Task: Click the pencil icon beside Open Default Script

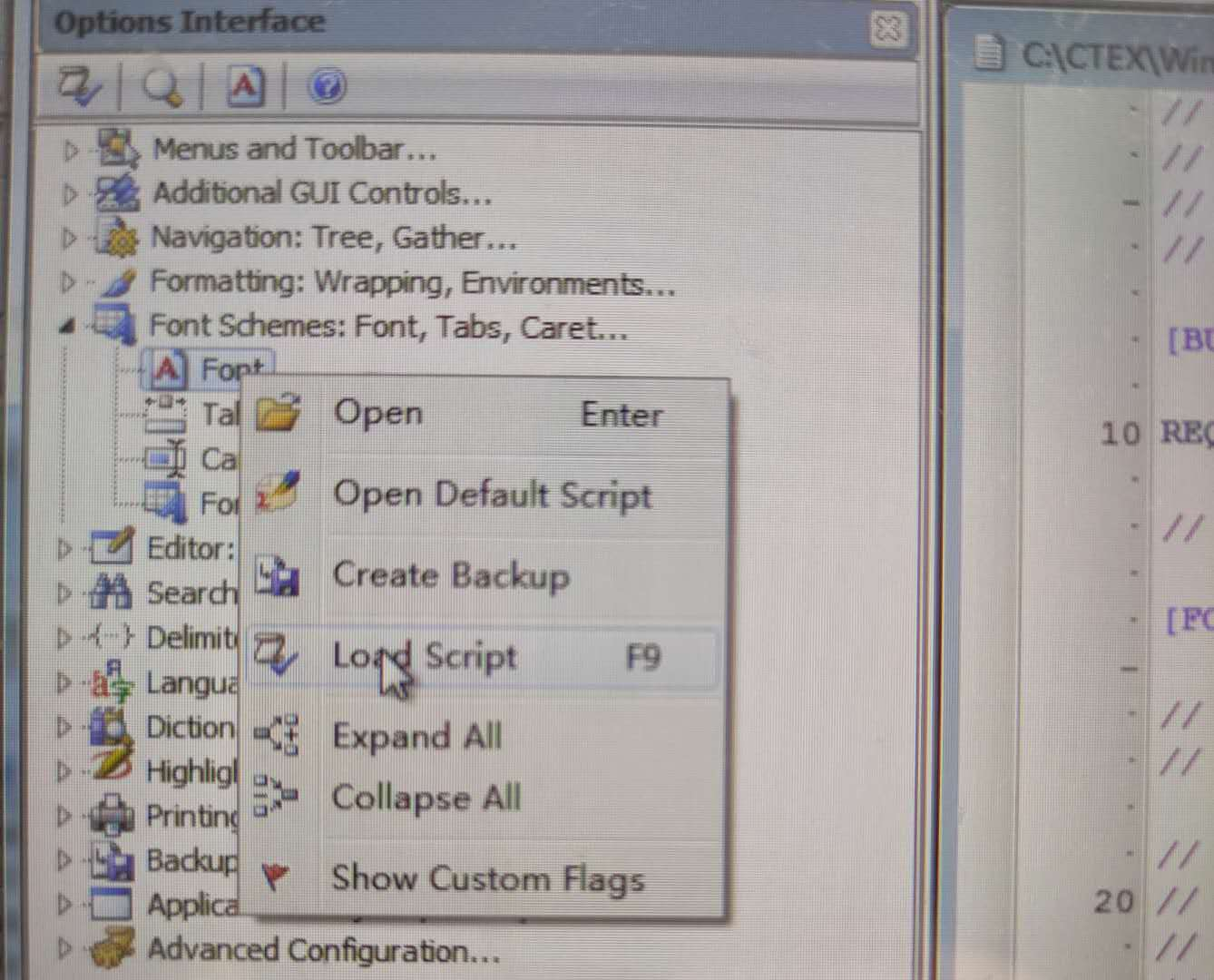Action: click(278, 492)
